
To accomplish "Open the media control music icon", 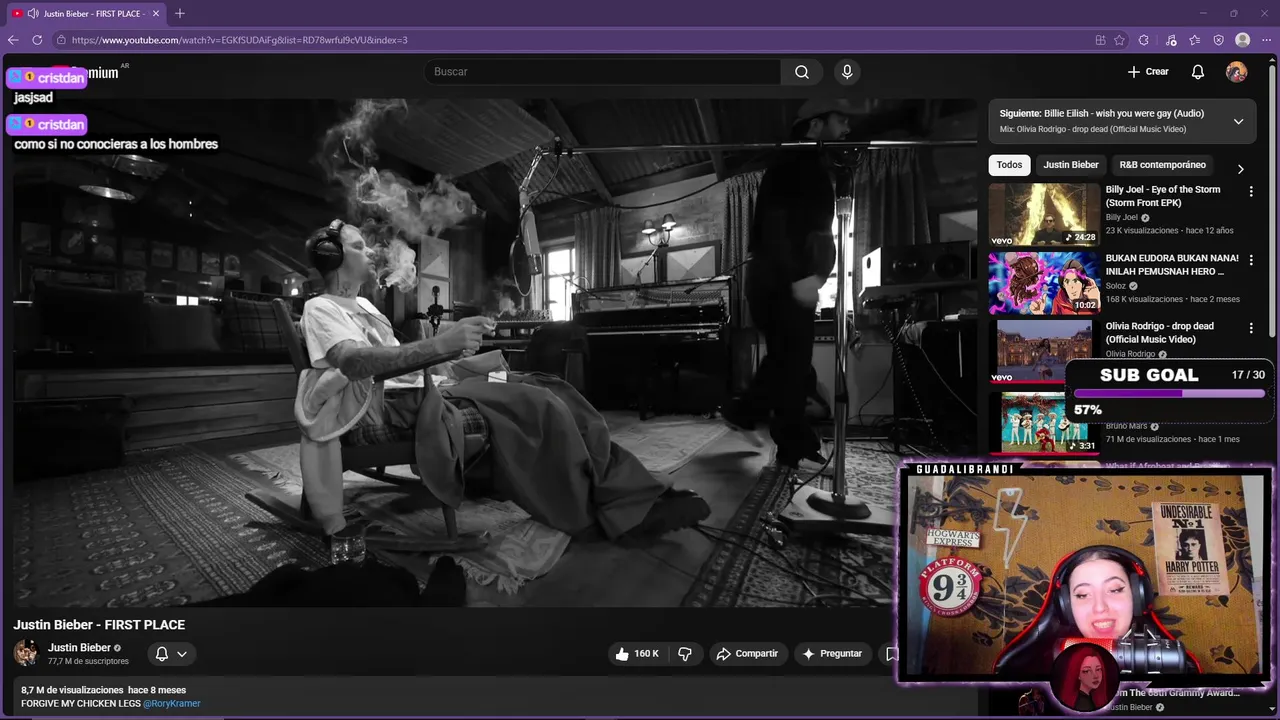I will click(x=1171, y=40).
